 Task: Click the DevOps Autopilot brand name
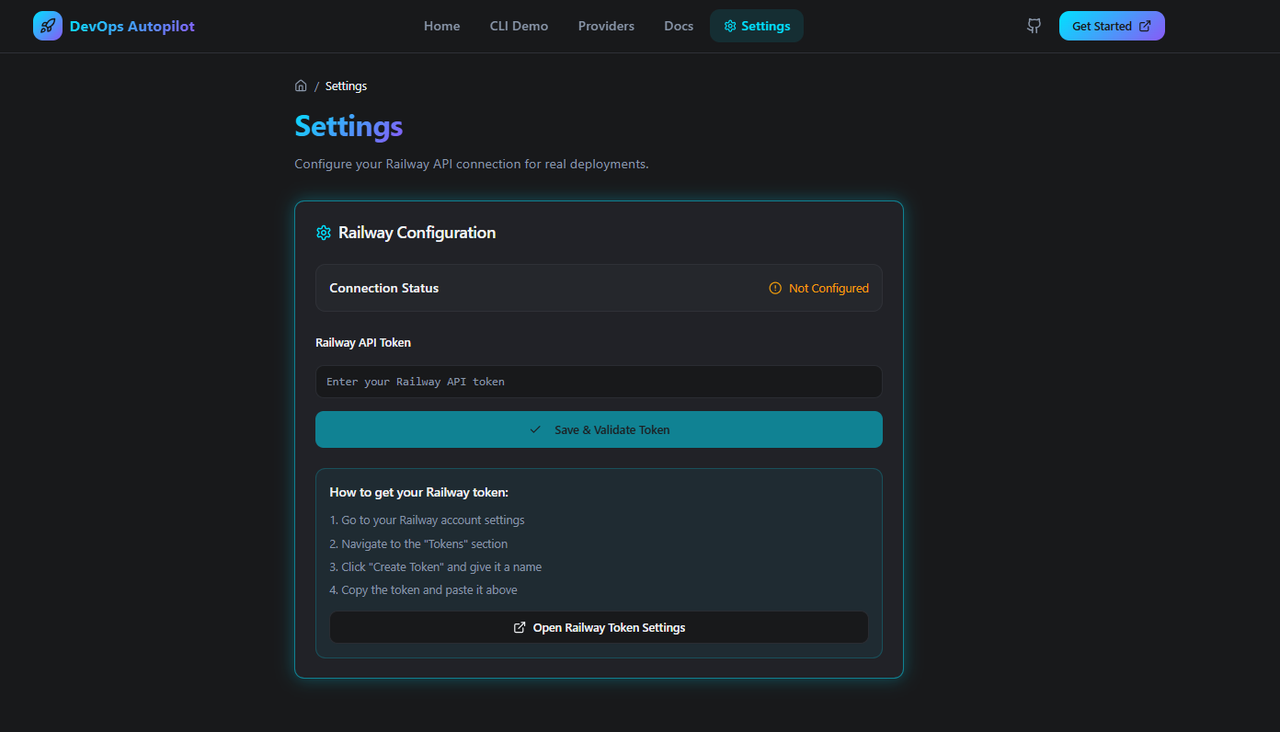pos(132,26)
